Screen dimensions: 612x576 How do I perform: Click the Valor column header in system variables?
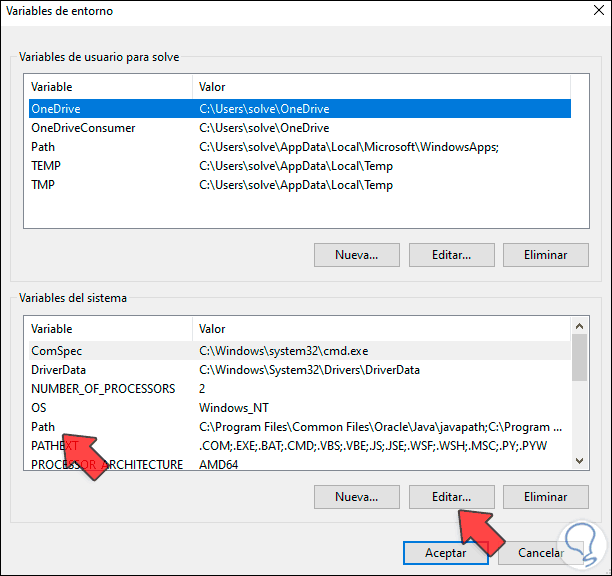pyautogui.click(x=380, y=329)
